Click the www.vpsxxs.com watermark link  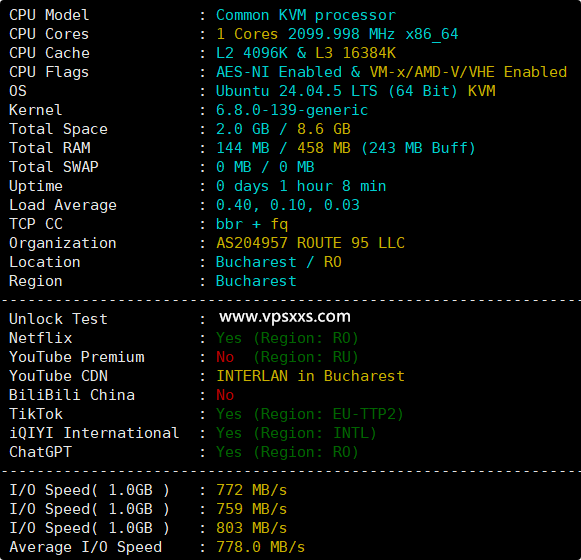coord(285,317)
